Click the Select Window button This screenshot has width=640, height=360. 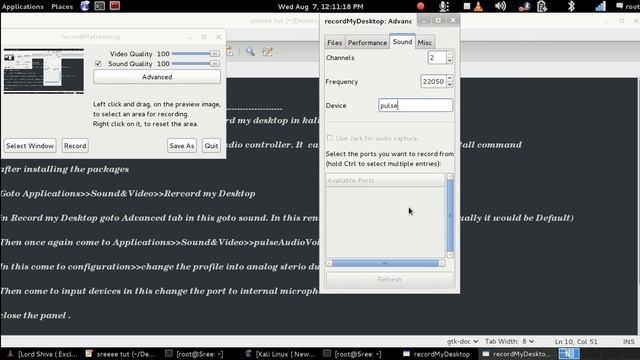pos(30,146)
